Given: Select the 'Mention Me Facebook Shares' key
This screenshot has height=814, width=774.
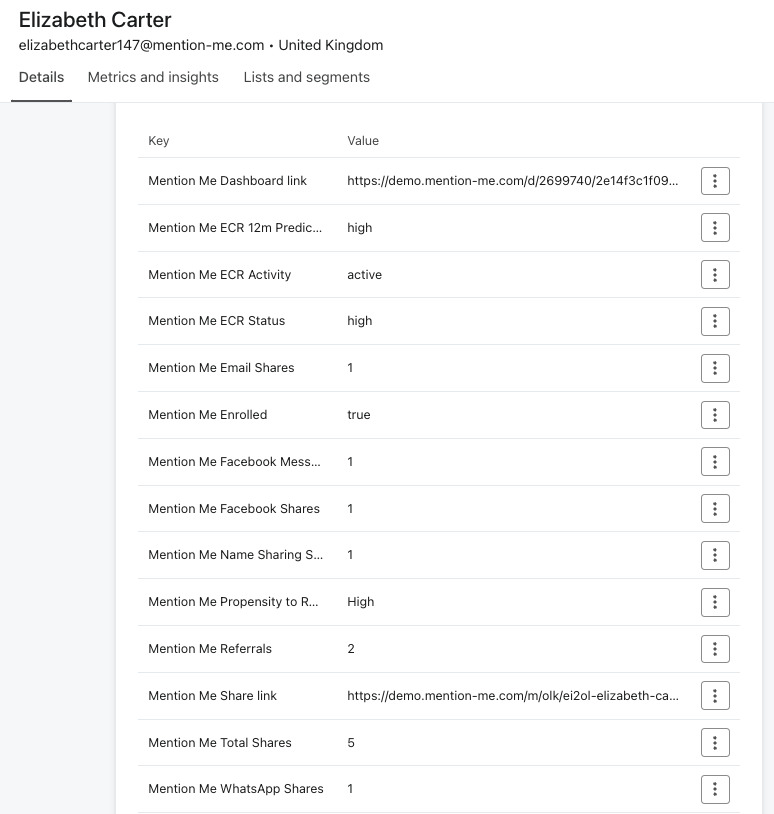Looking at the screenshot, I should tap(234, 509).
